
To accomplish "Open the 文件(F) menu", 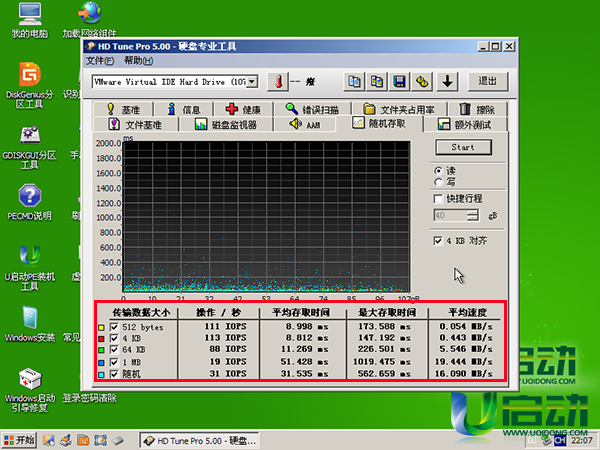I will click(x=99, y=60).
